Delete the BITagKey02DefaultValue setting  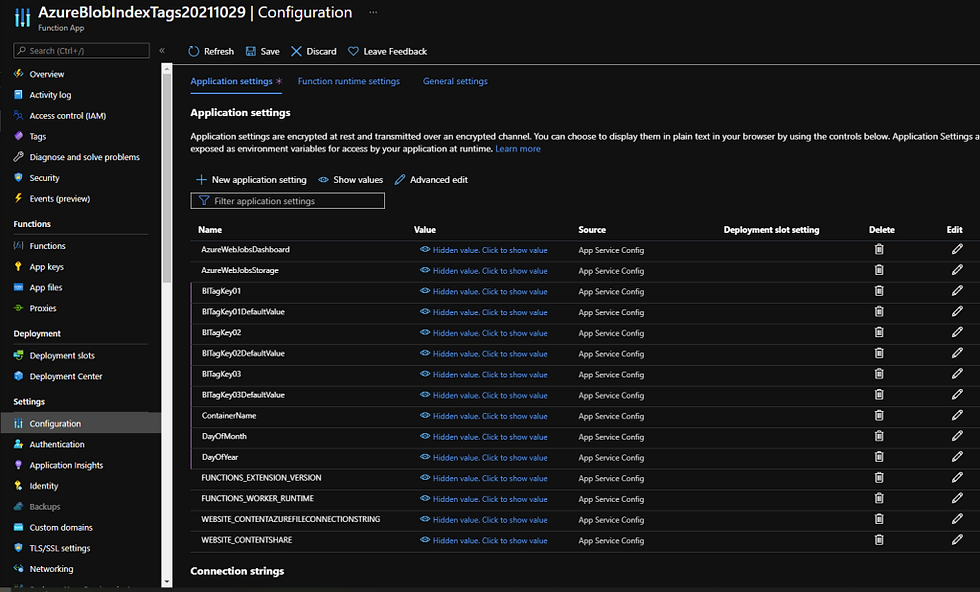coord(879,353)
